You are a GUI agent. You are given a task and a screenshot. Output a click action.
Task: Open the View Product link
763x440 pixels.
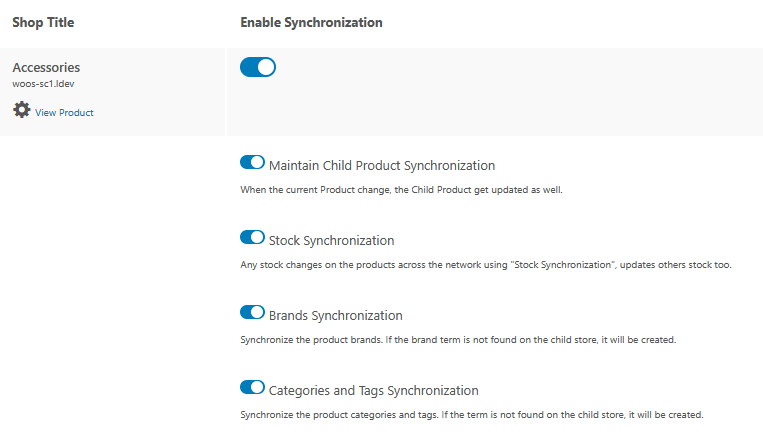[x=64, y=113]
